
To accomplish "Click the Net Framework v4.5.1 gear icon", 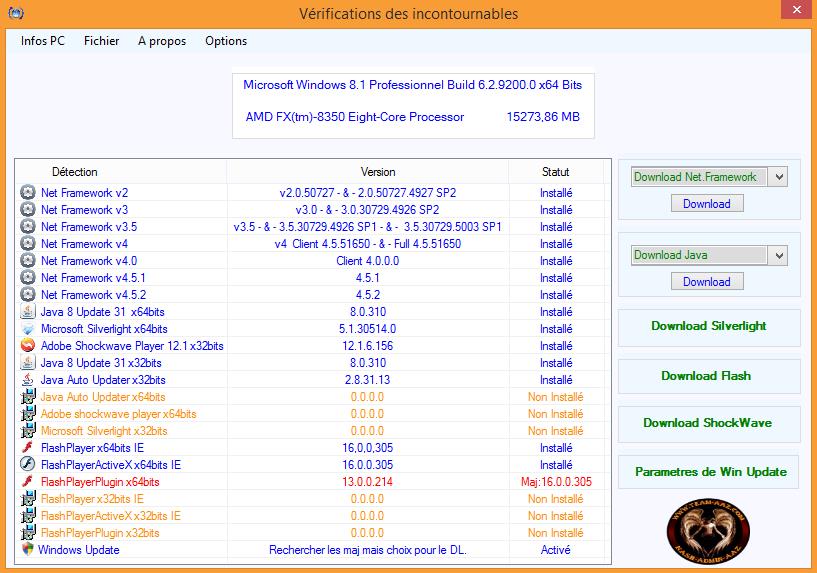I will point(28,278).
